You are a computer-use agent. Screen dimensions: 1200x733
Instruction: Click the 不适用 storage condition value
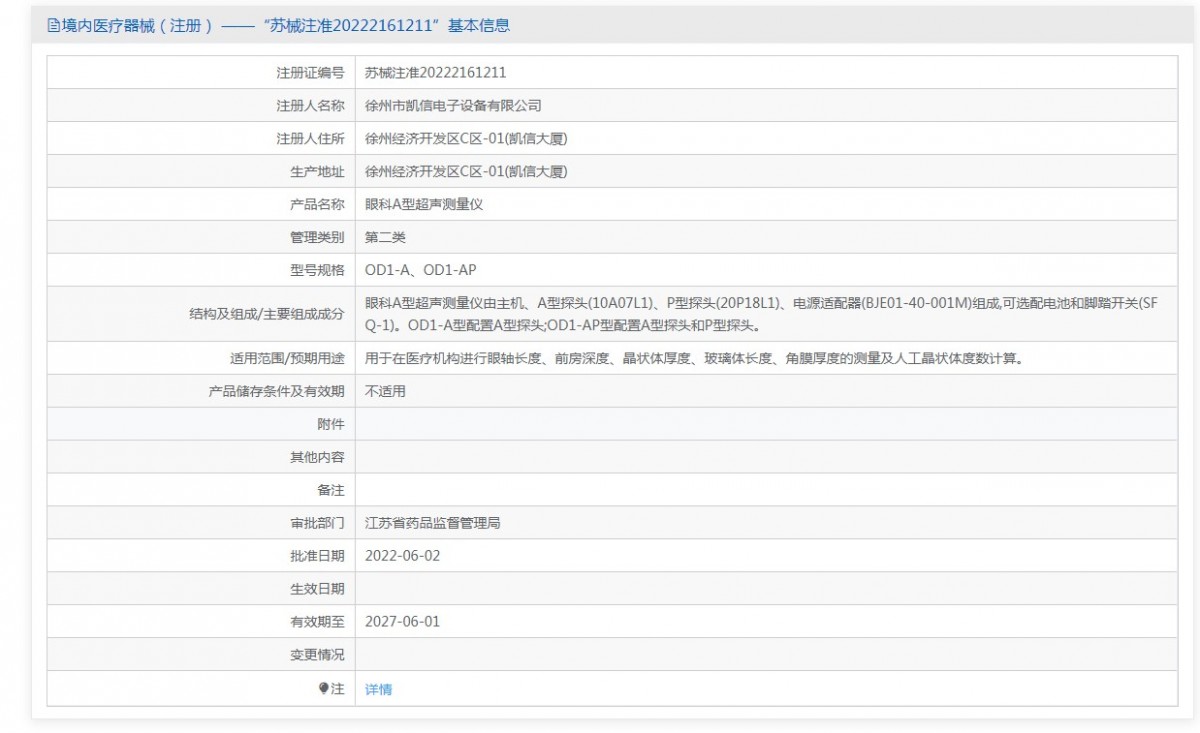pos(385,391)
